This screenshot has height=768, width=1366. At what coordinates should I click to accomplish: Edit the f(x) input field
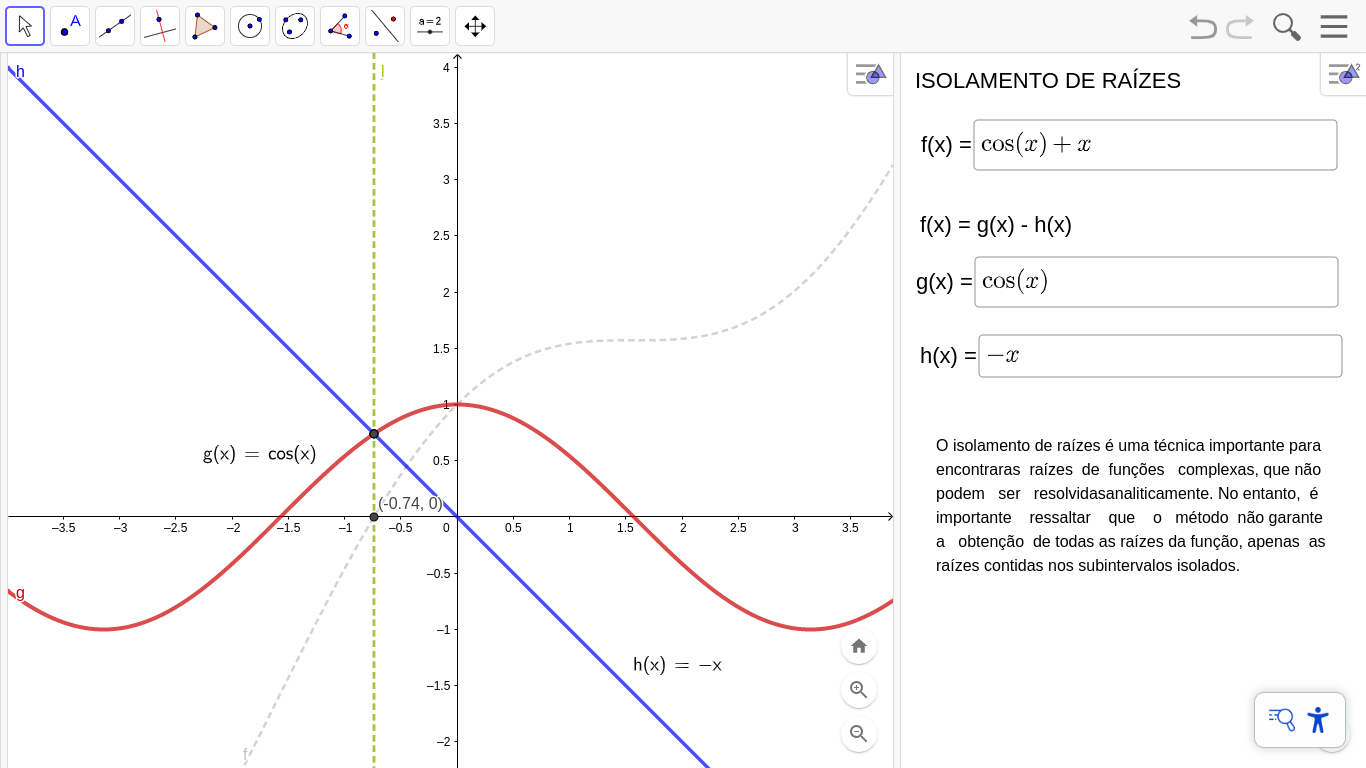pyautogui.click(x=1155, y=145)
